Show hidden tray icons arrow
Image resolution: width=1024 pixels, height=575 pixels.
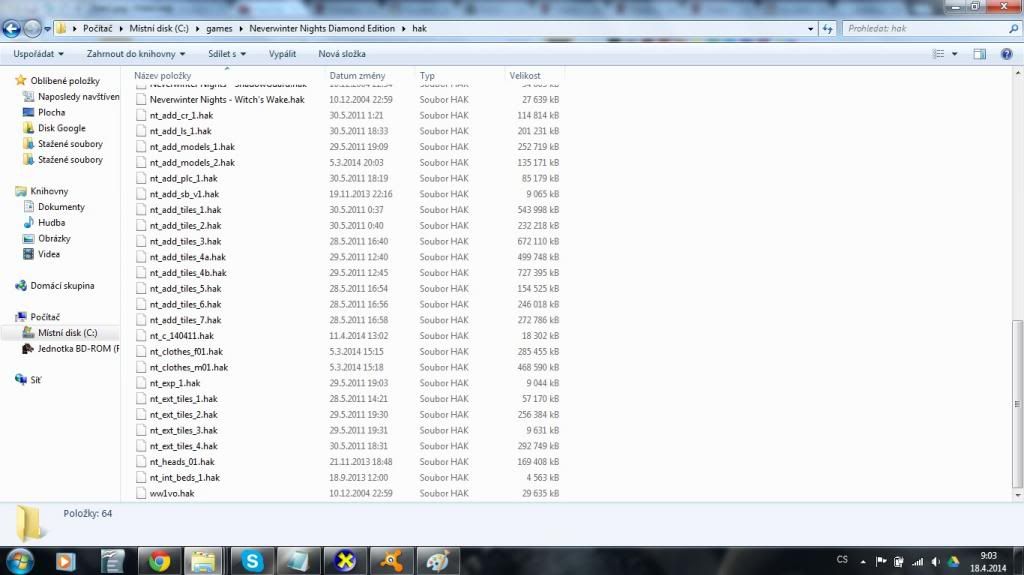863,562
